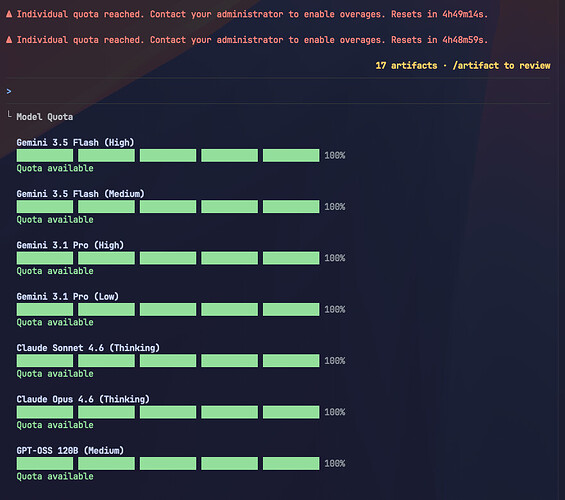This screenshot has height=500, width=565.
Task: Click the 'Gemini 3.1 Pro (Low)' label
Action: point(68,296)
